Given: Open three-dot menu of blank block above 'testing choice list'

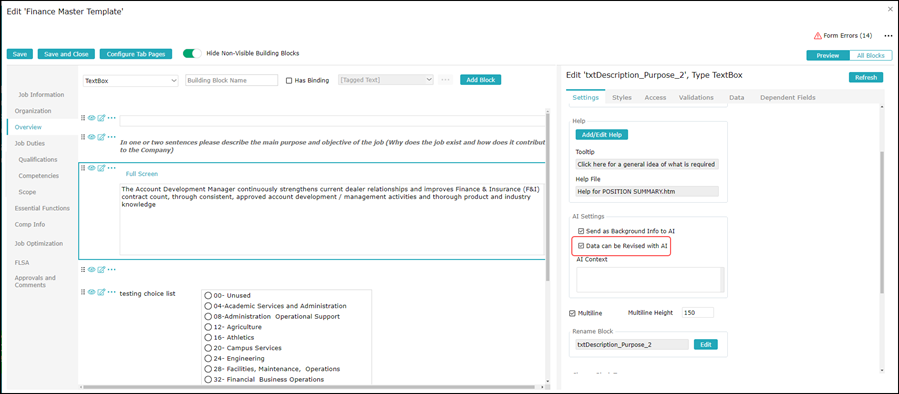Looking at the screenshot, I should coord(112,269).
